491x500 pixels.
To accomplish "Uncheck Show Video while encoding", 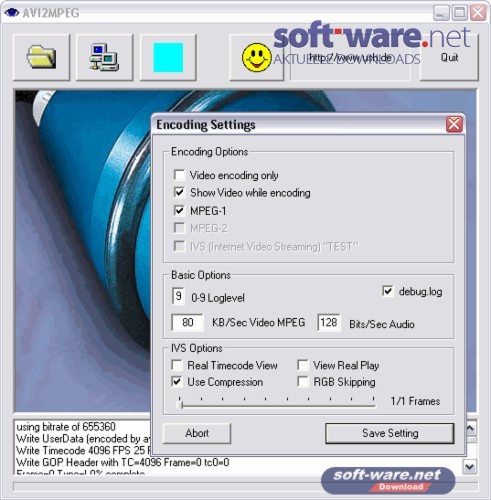I will click(179, 192).
